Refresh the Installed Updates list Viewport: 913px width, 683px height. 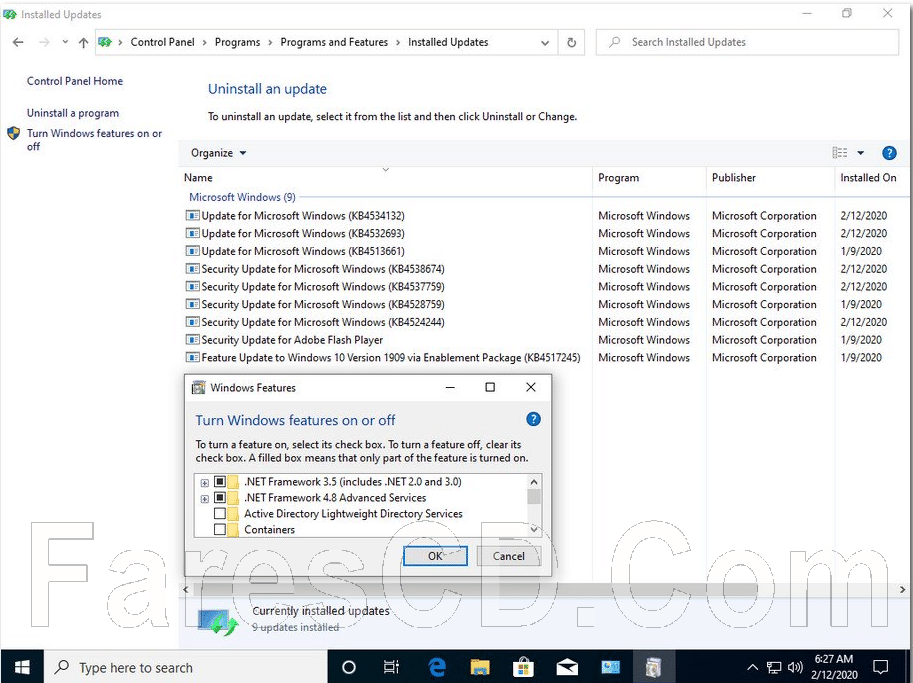tap(571, 42)
